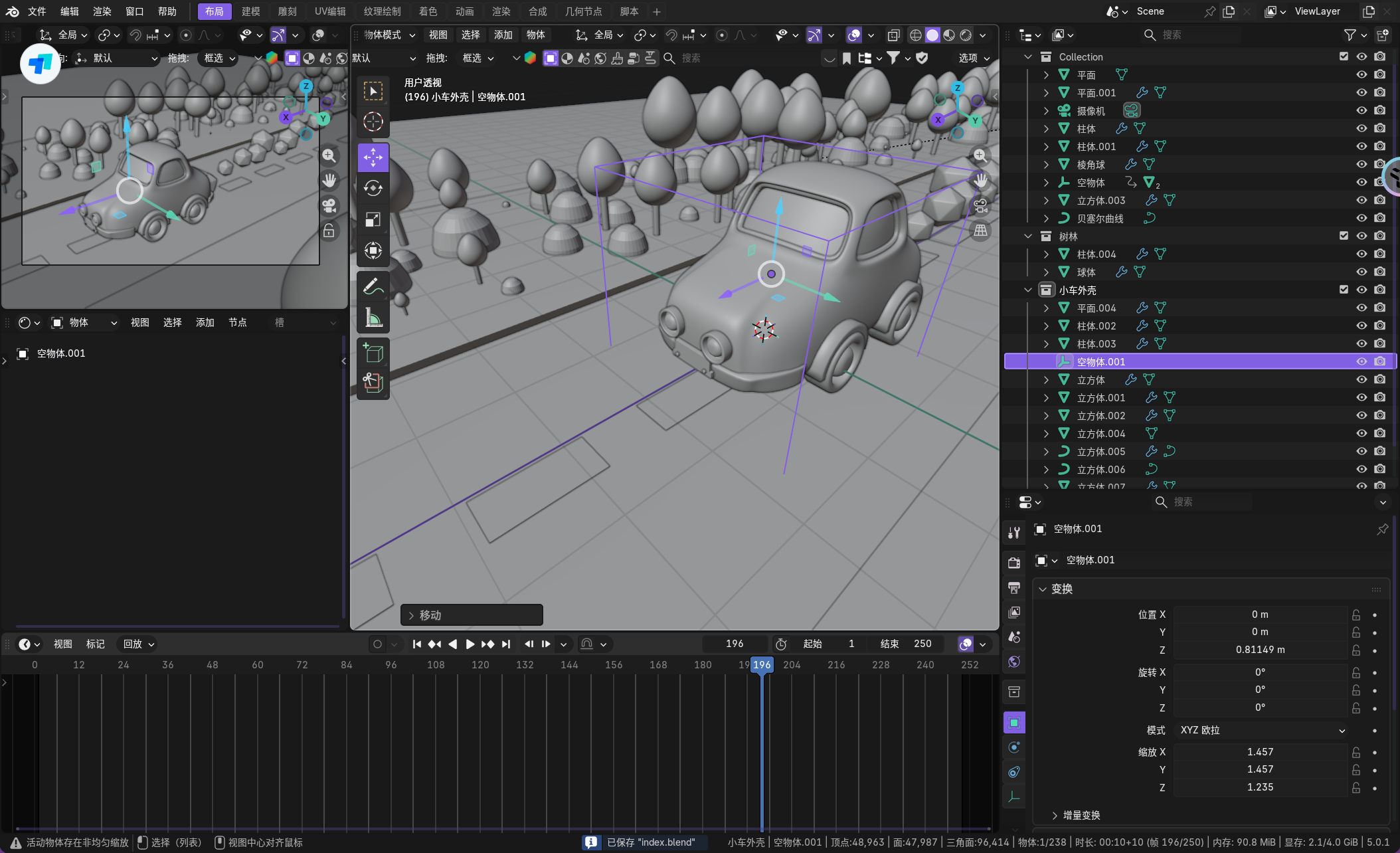This screenshot has height=853, width=1400.
Task: Click the Add Cube tool icon
Action: 373,353
